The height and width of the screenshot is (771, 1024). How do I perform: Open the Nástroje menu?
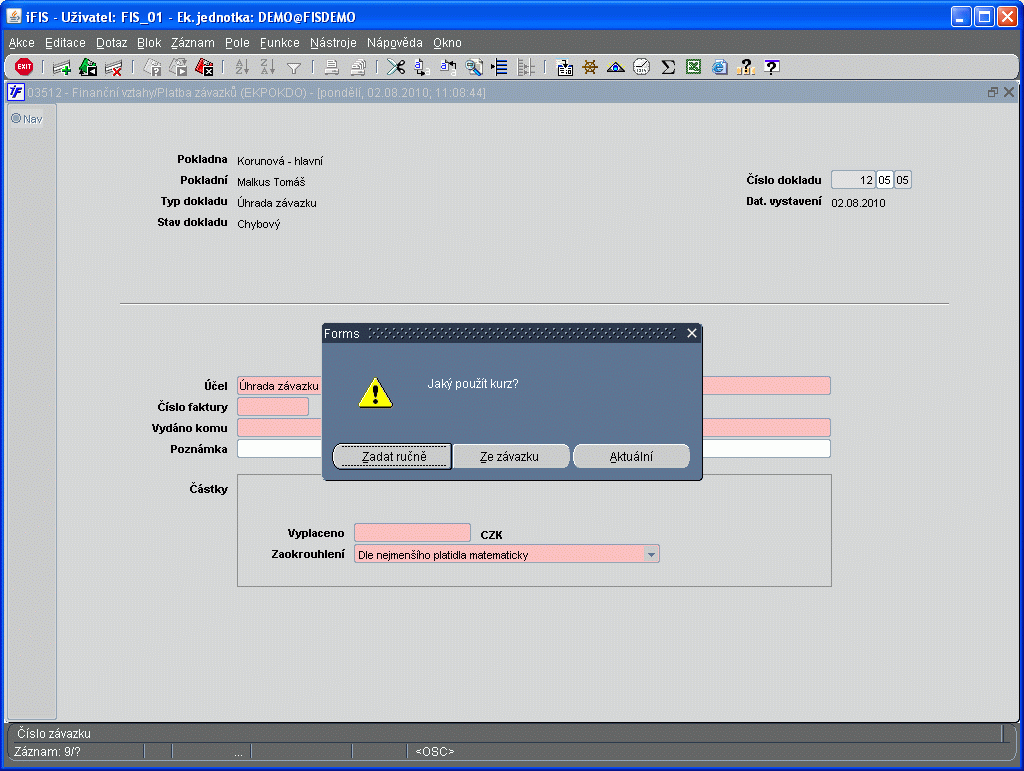click(333, 43)
